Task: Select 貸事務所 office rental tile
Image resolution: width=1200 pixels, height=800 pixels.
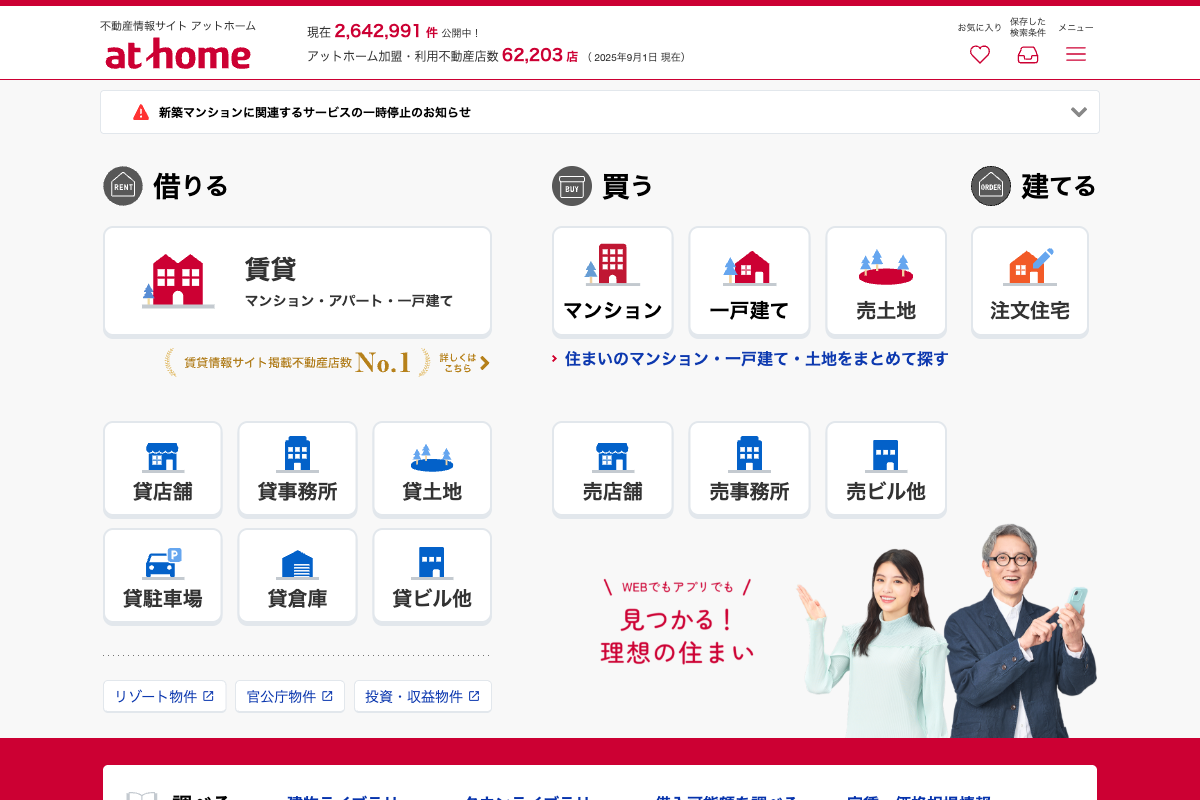Action: click(297, 469)
